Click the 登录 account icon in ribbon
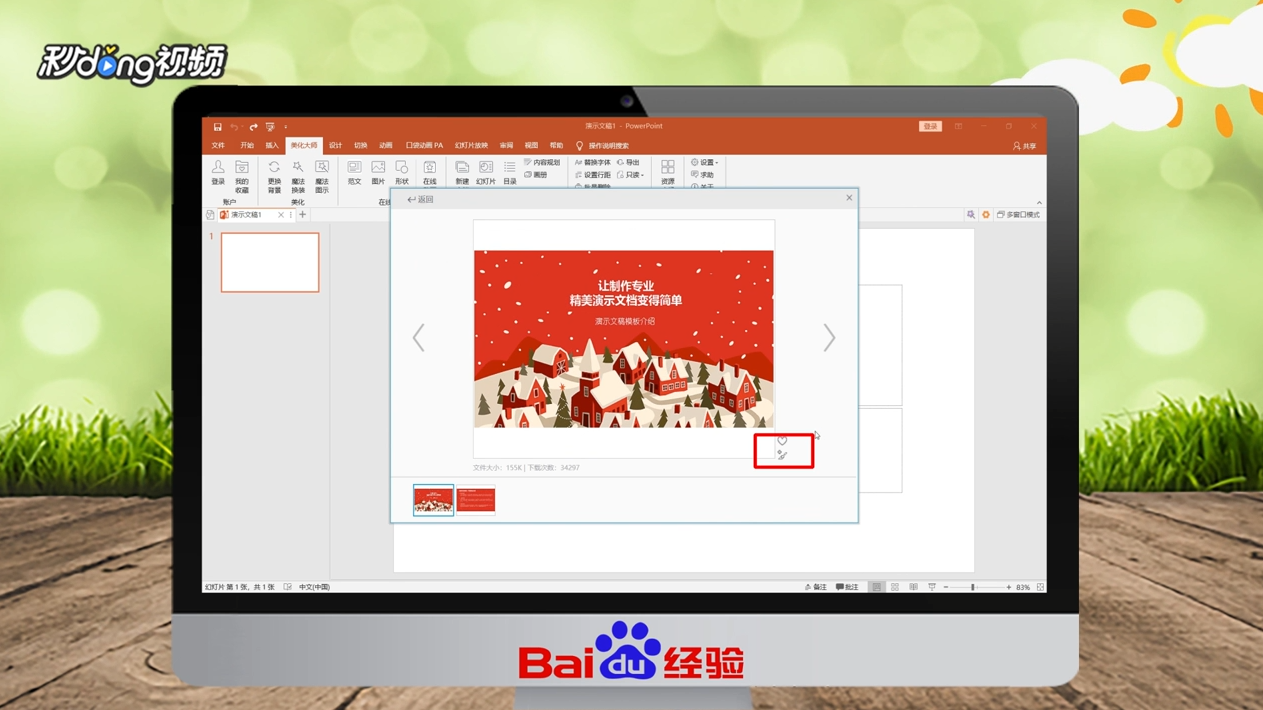This screenshot has width=1263, height=710. click(218, 173)
